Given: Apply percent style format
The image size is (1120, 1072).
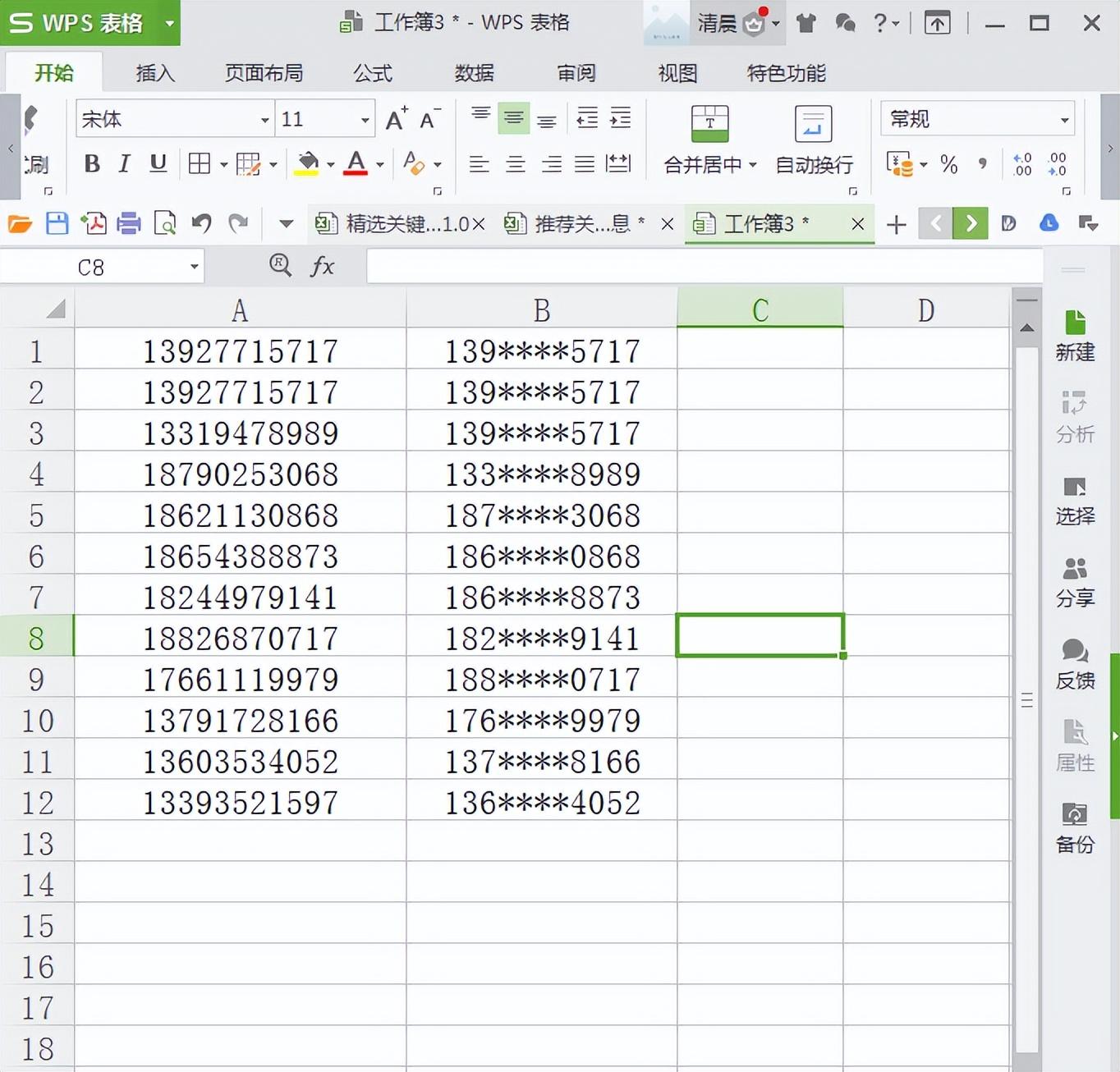Looking at the screenshot, I should coord(949,164).
